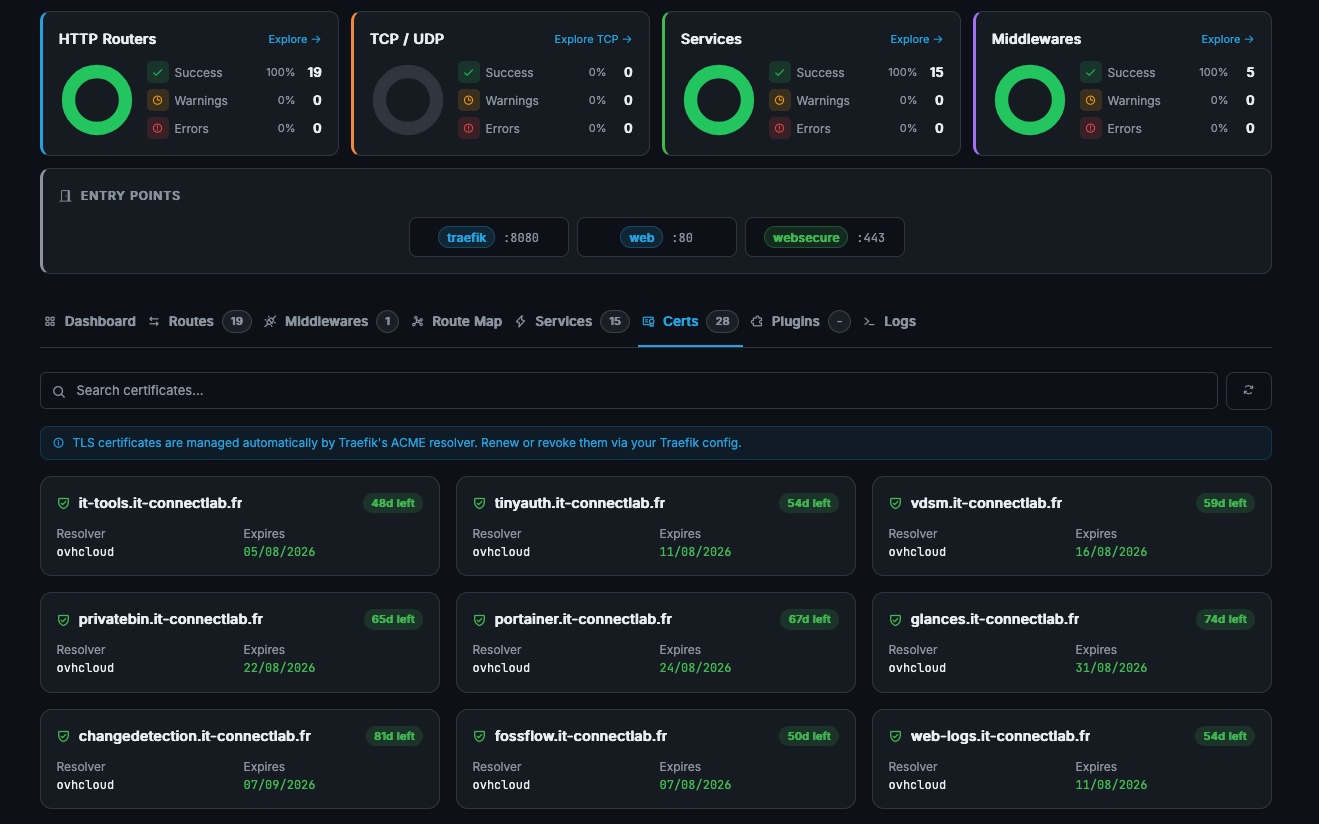The image size is (1319, 824).
Task: Switch to the Routes tab
Action: pos(190,321)
